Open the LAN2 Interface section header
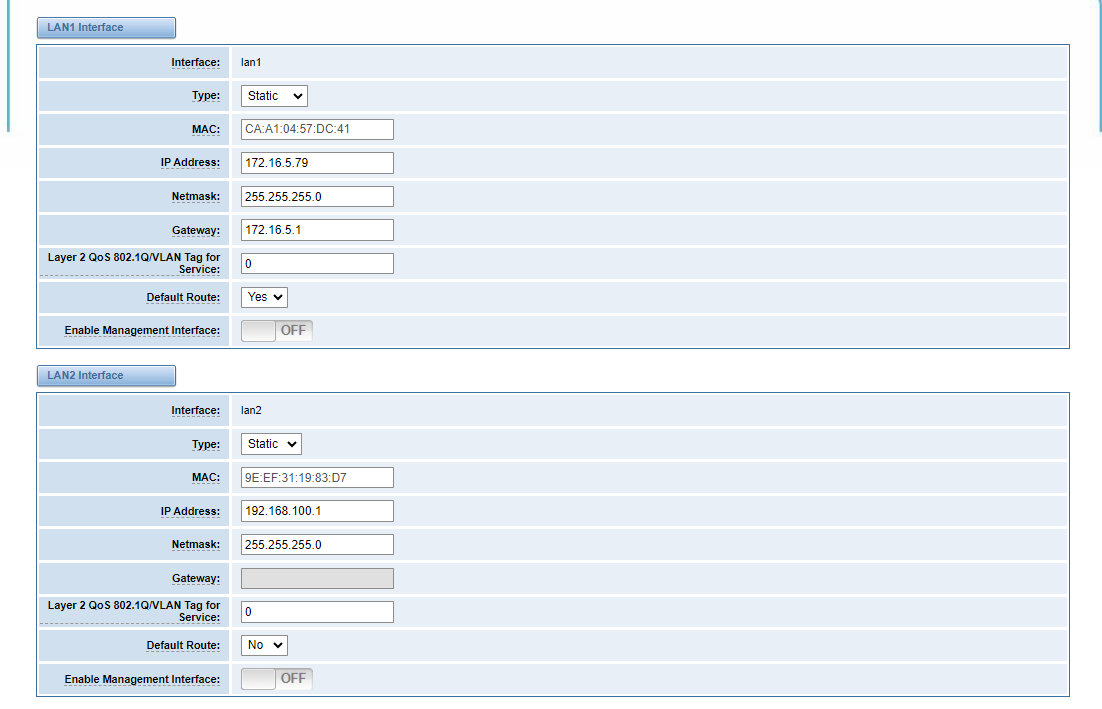 click(106, 375)
